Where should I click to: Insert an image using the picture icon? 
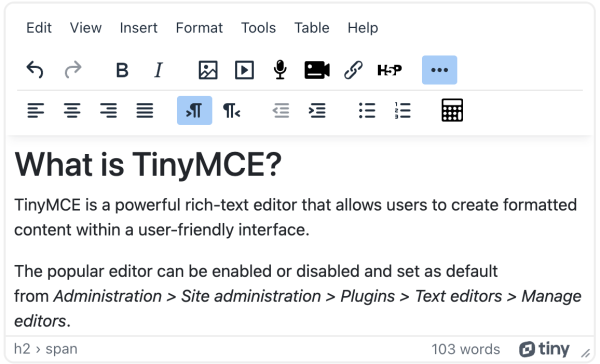[208, 70]
